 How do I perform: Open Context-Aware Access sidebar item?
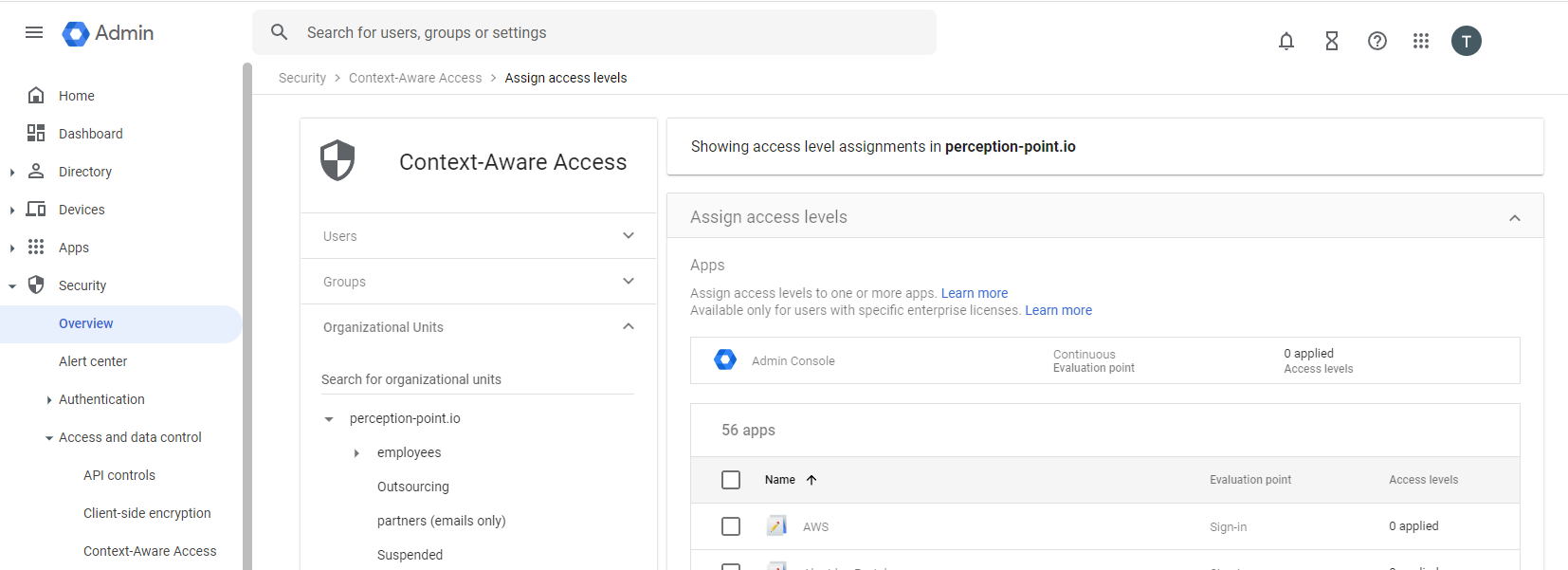click(x=150, y=551)
